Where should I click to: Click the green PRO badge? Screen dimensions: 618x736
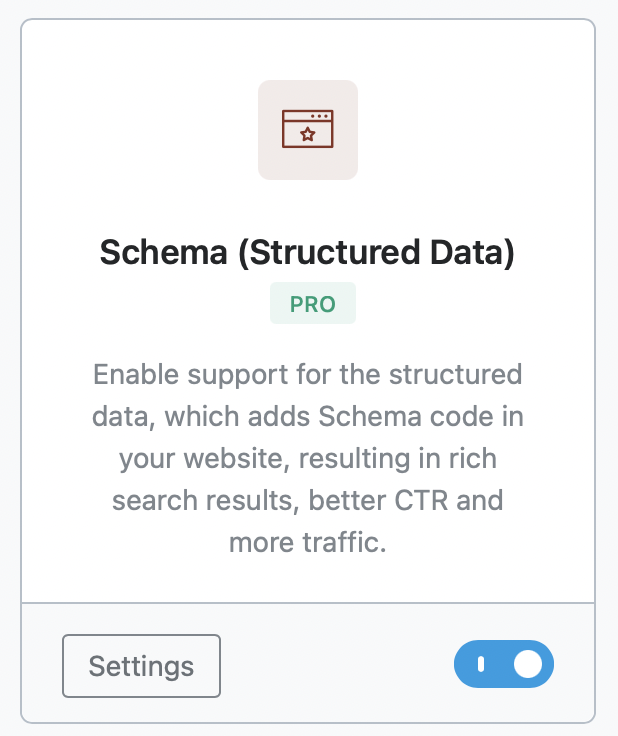312,304
